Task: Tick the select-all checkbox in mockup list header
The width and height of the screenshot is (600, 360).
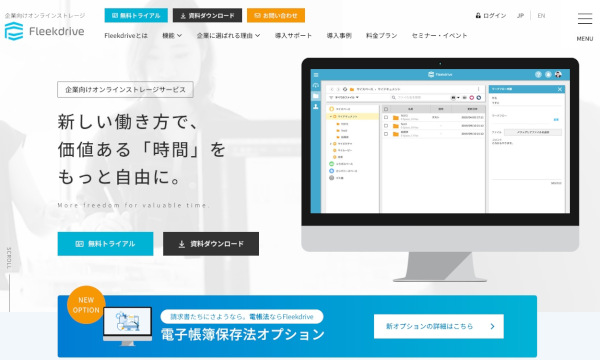Action: click(x=386, y=109)
